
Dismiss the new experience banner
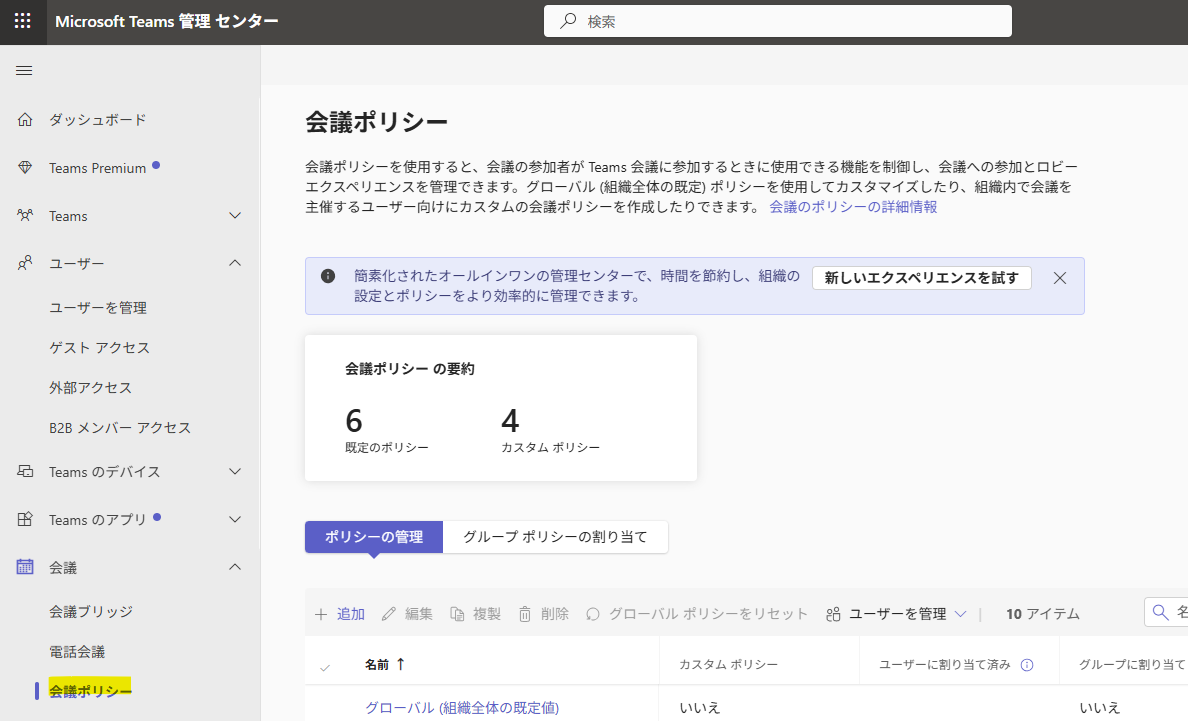tap(1060, 278)
